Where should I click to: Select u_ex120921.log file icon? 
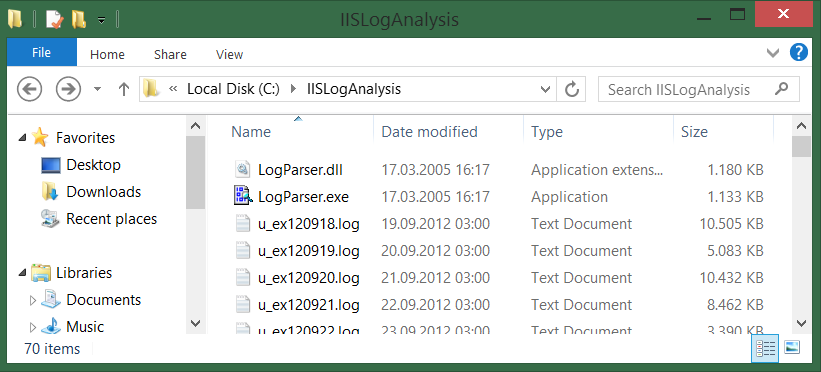tap(243, 304)
